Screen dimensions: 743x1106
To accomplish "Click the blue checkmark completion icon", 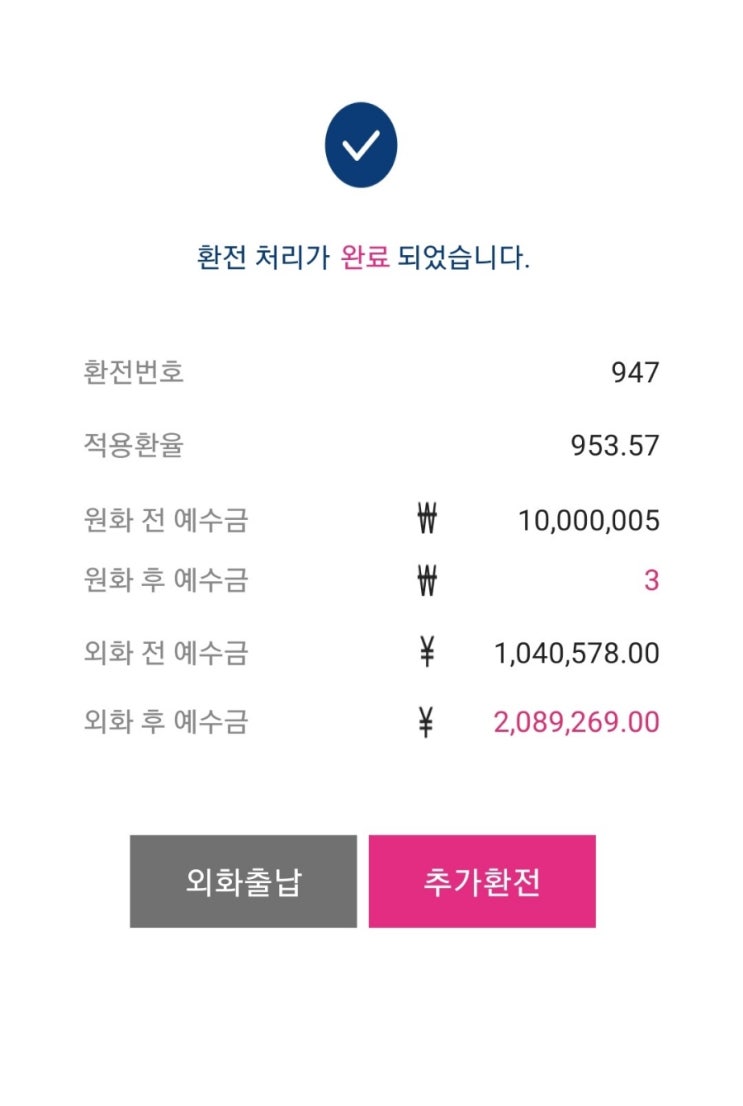I will [x=361, y=146].
